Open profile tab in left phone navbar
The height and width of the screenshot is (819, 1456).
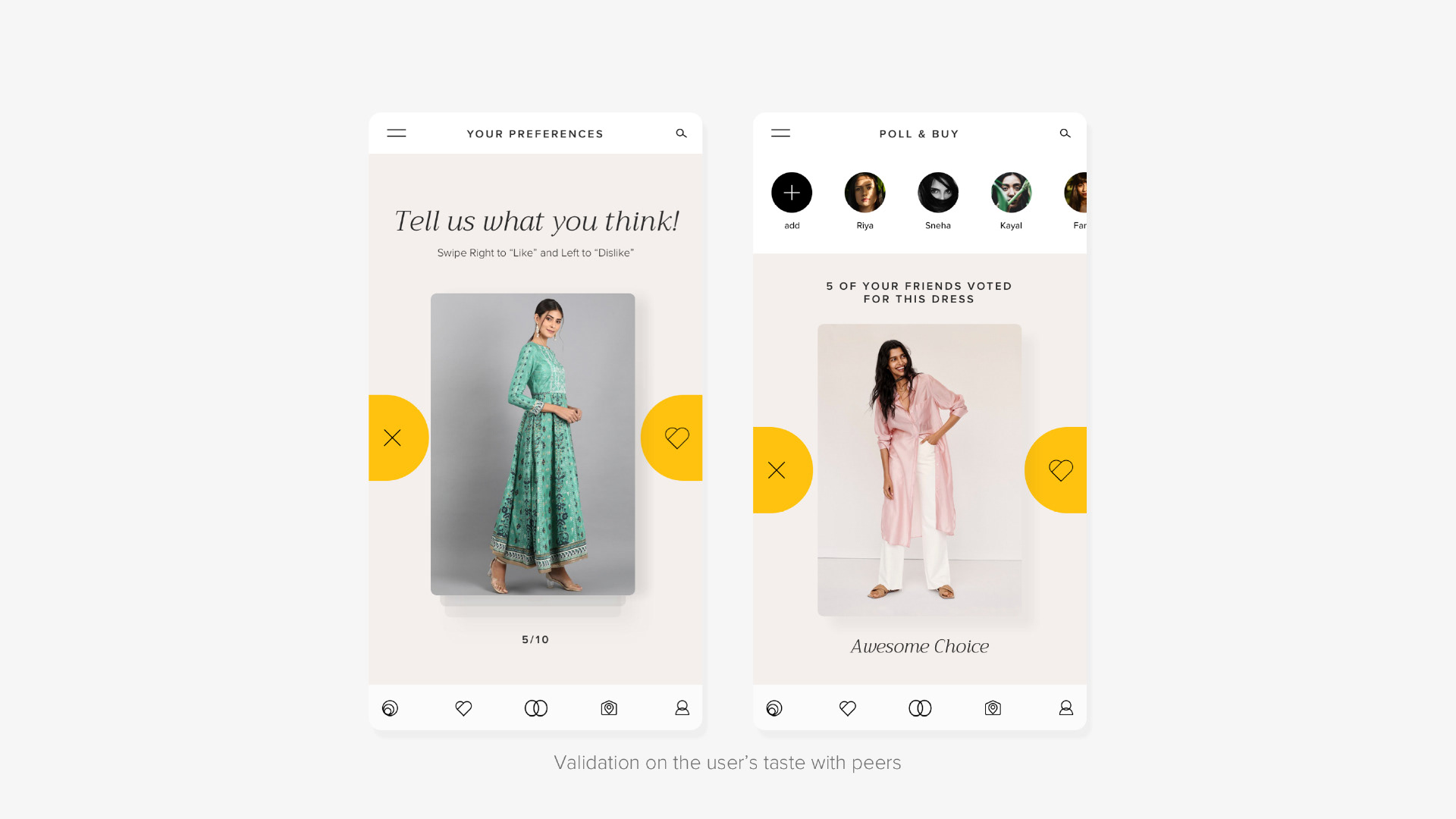pyautogui.click(x=682, y=708)
